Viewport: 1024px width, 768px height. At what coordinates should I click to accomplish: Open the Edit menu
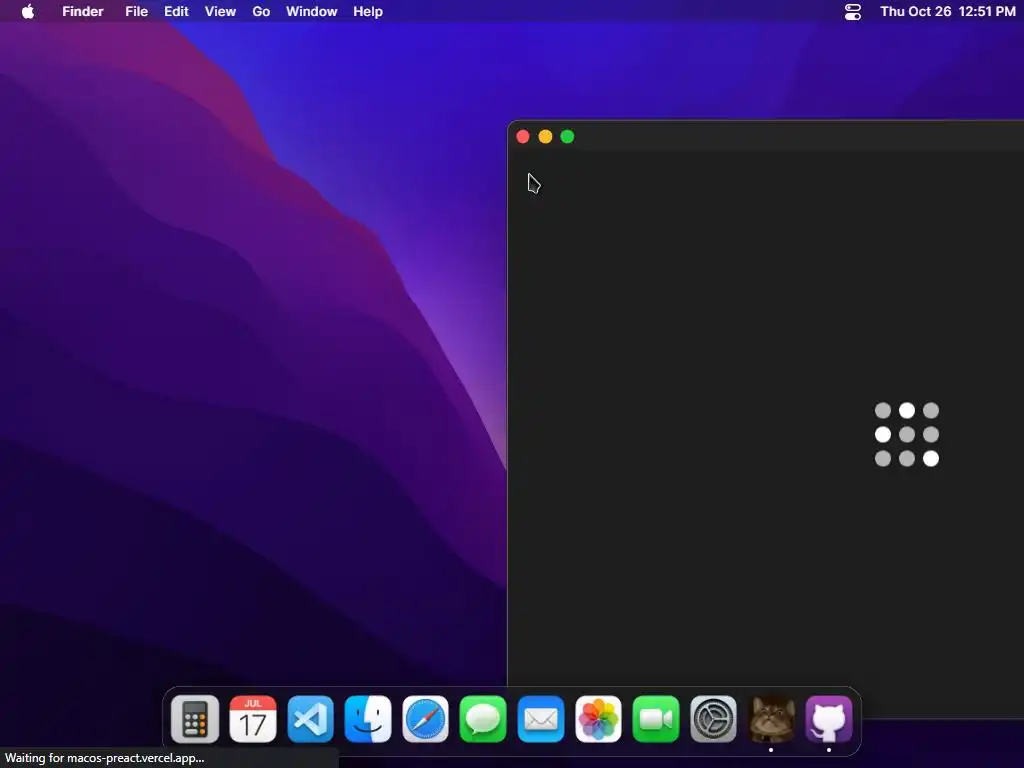click(x=176, y=11)
